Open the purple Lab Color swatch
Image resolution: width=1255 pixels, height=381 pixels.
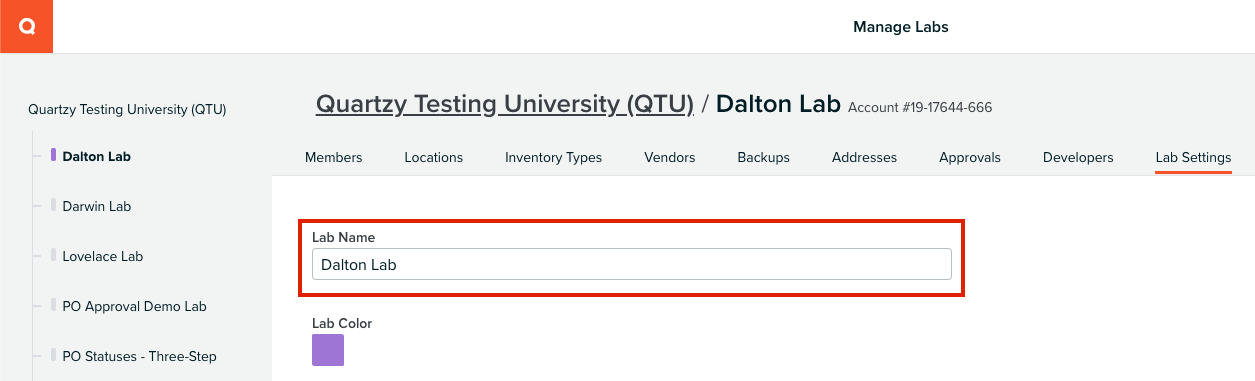[328, 350]
